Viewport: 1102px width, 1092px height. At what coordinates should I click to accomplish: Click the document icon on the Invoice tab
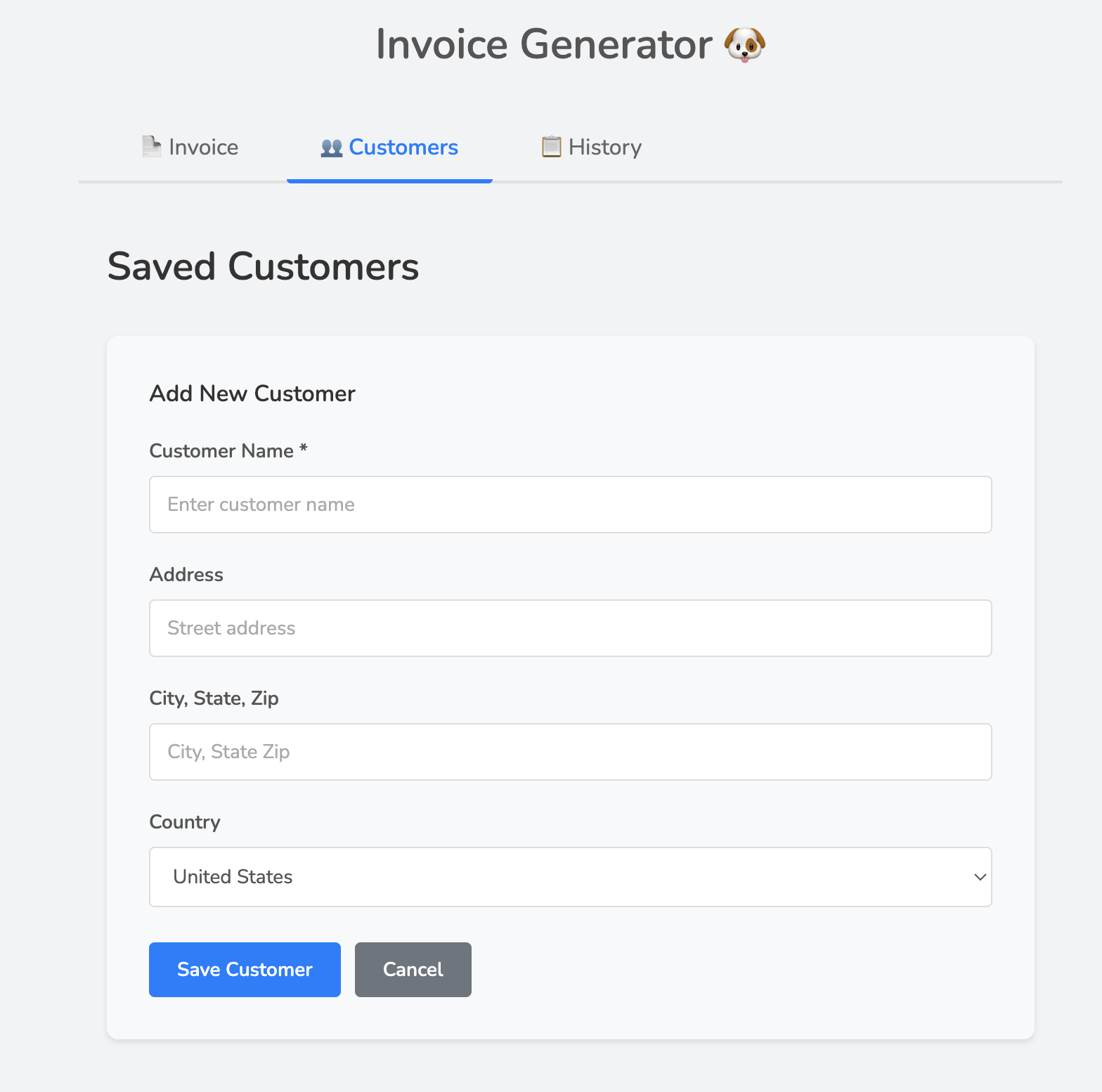coord(151,146)
